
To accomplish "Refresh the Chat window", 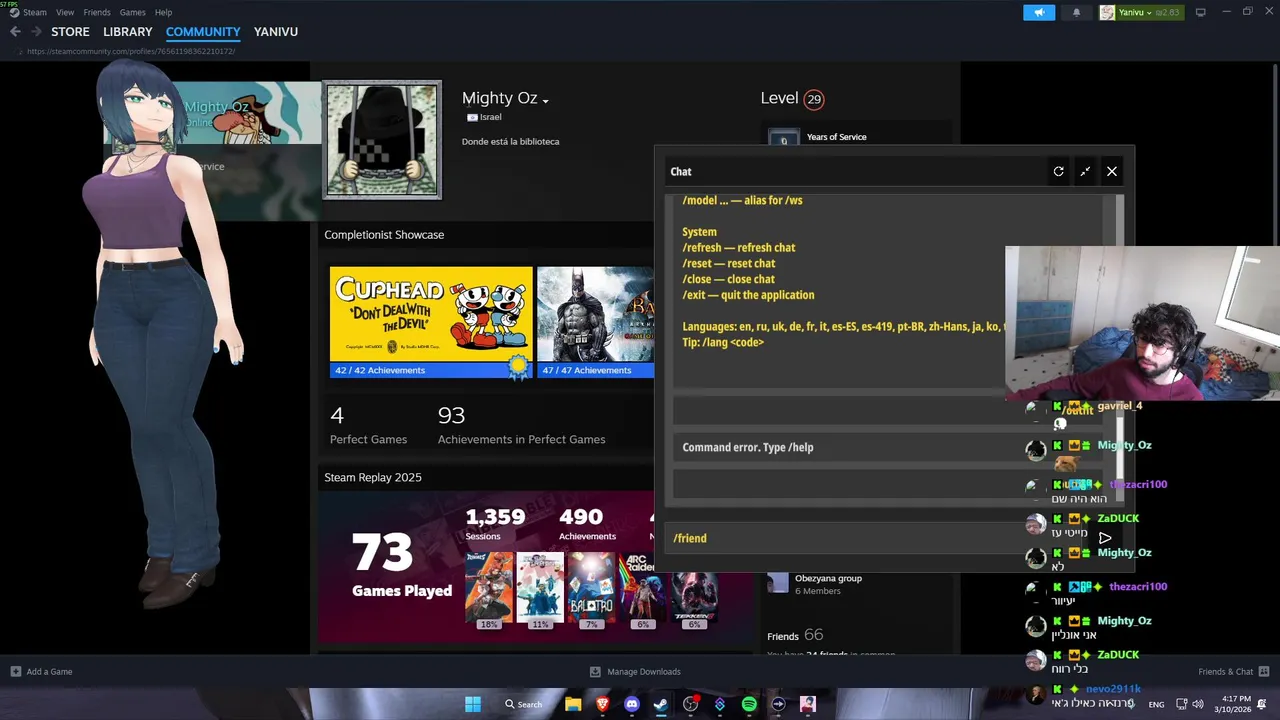I will click(1058, 172).
